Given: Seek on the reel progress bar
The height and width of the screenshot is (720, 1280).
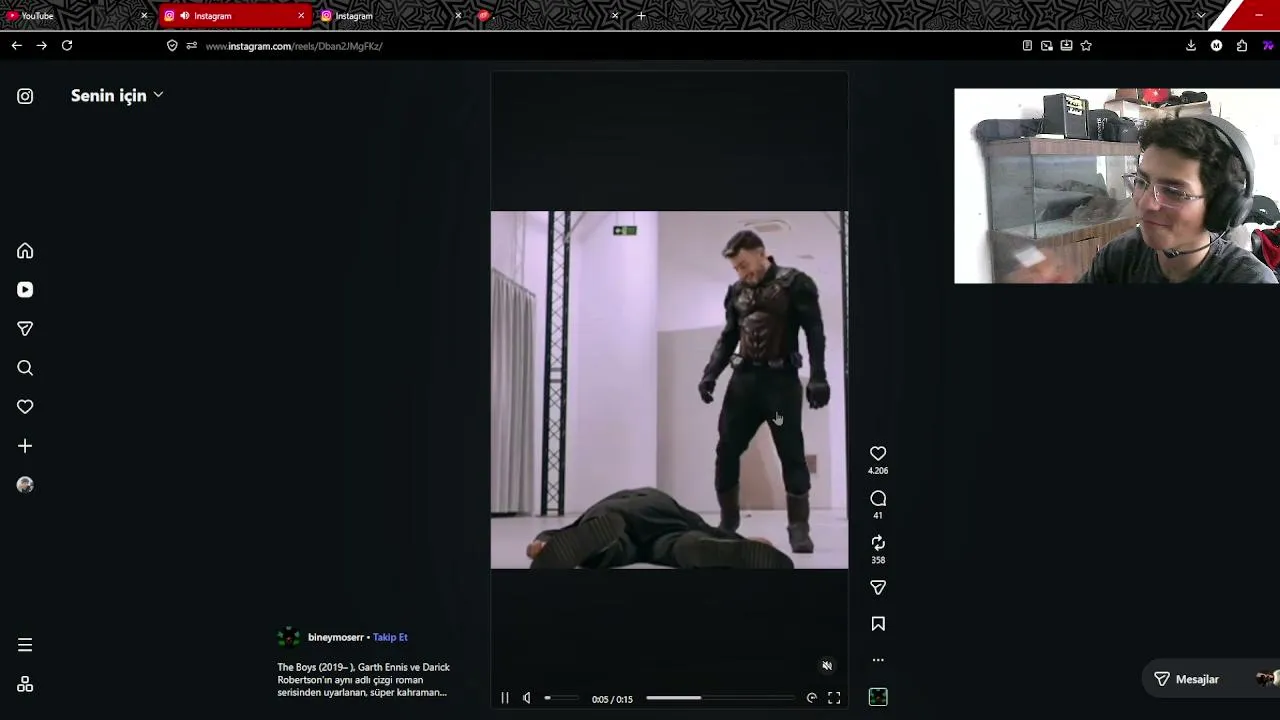Looking at the screenshot, I should click(720, 698).
